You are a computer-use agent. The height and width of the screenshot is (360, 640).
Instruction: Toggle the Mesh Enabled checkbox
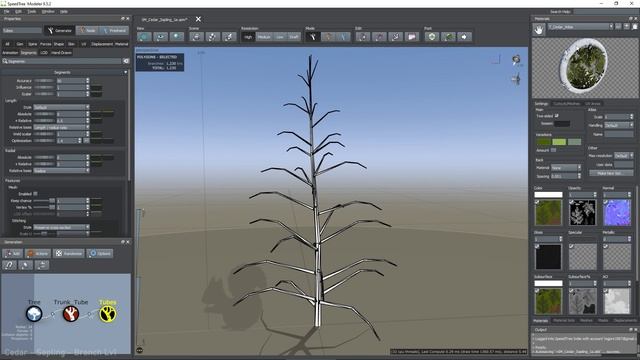(x=36, y=194)
